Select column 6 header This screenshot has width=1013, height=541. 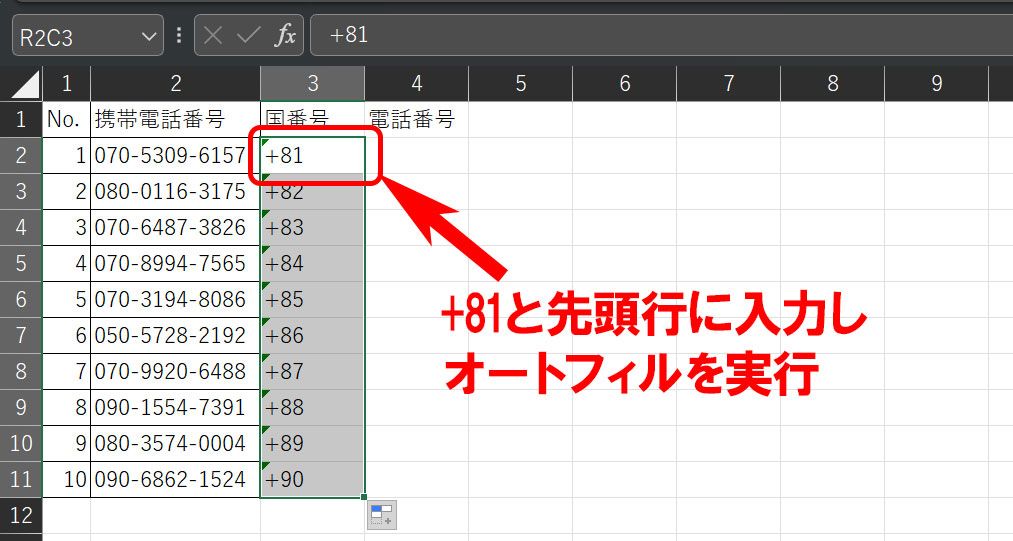(625, 83)
